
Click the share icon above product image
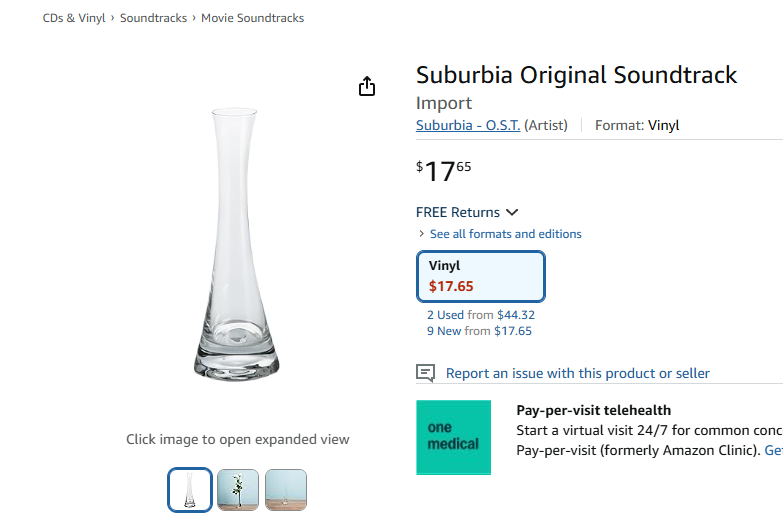point(367,87)
